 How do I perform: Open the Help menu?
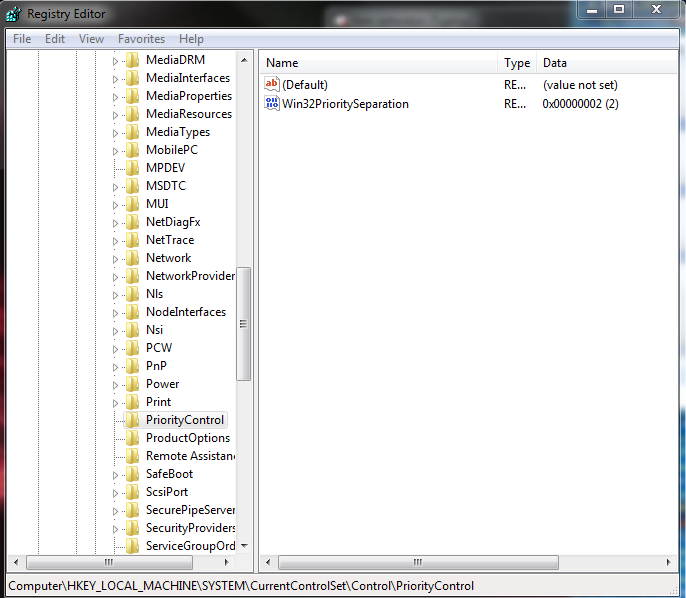(191, 39)
